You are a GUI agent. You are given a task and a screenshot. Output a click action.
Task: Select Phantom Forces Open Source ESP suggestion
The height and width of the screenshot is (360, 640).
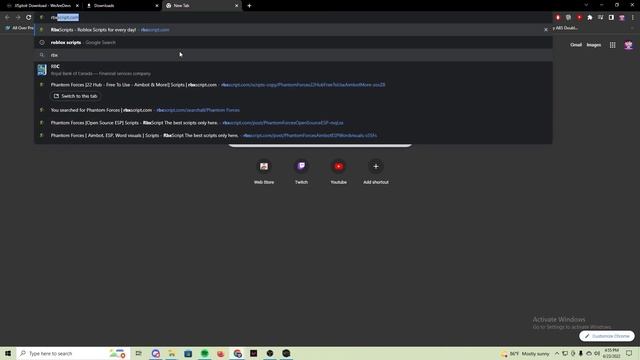(x=293, y=123)
